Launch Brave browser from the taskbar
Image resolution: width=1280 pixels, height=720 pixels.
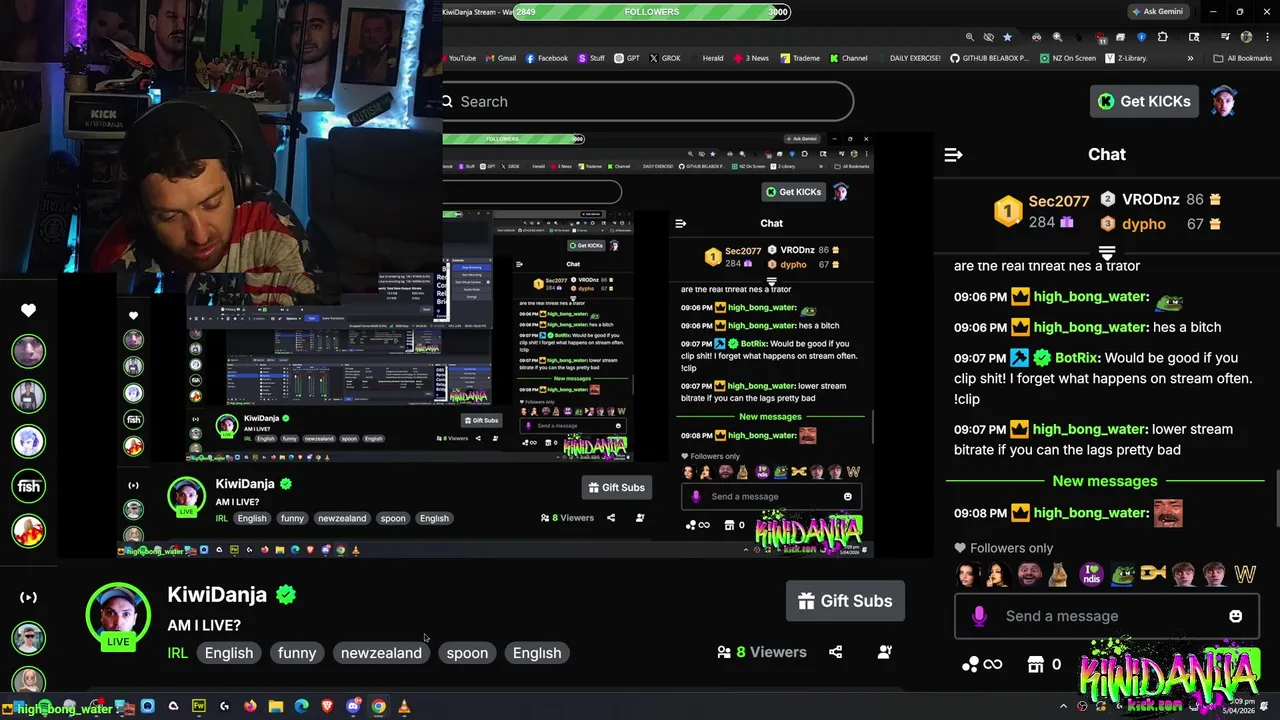click(327, 706)
